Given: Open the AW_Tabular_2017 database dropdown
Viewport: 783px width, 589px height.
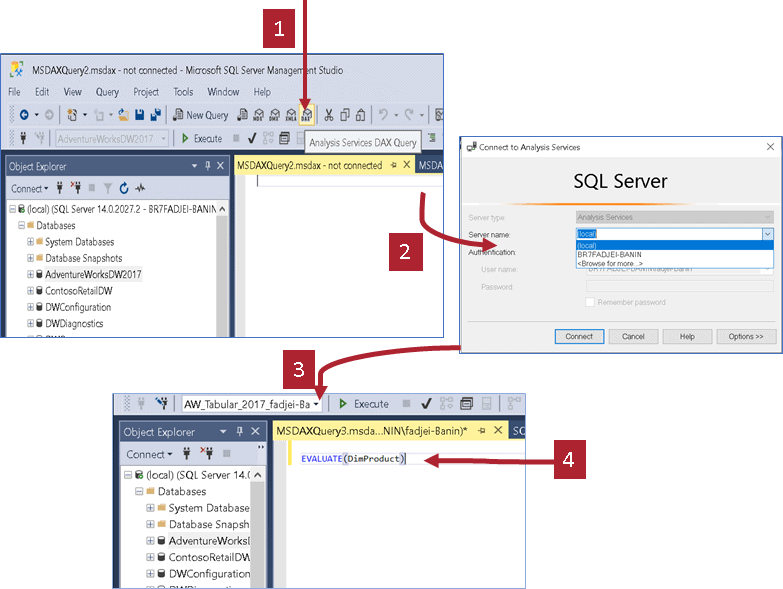Looking at the screenshot, I should [316, 404].
